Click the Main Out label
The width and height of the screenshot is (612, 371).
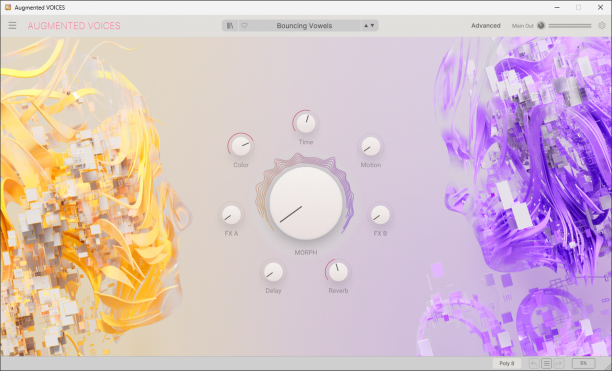click(x=523, y=26)
